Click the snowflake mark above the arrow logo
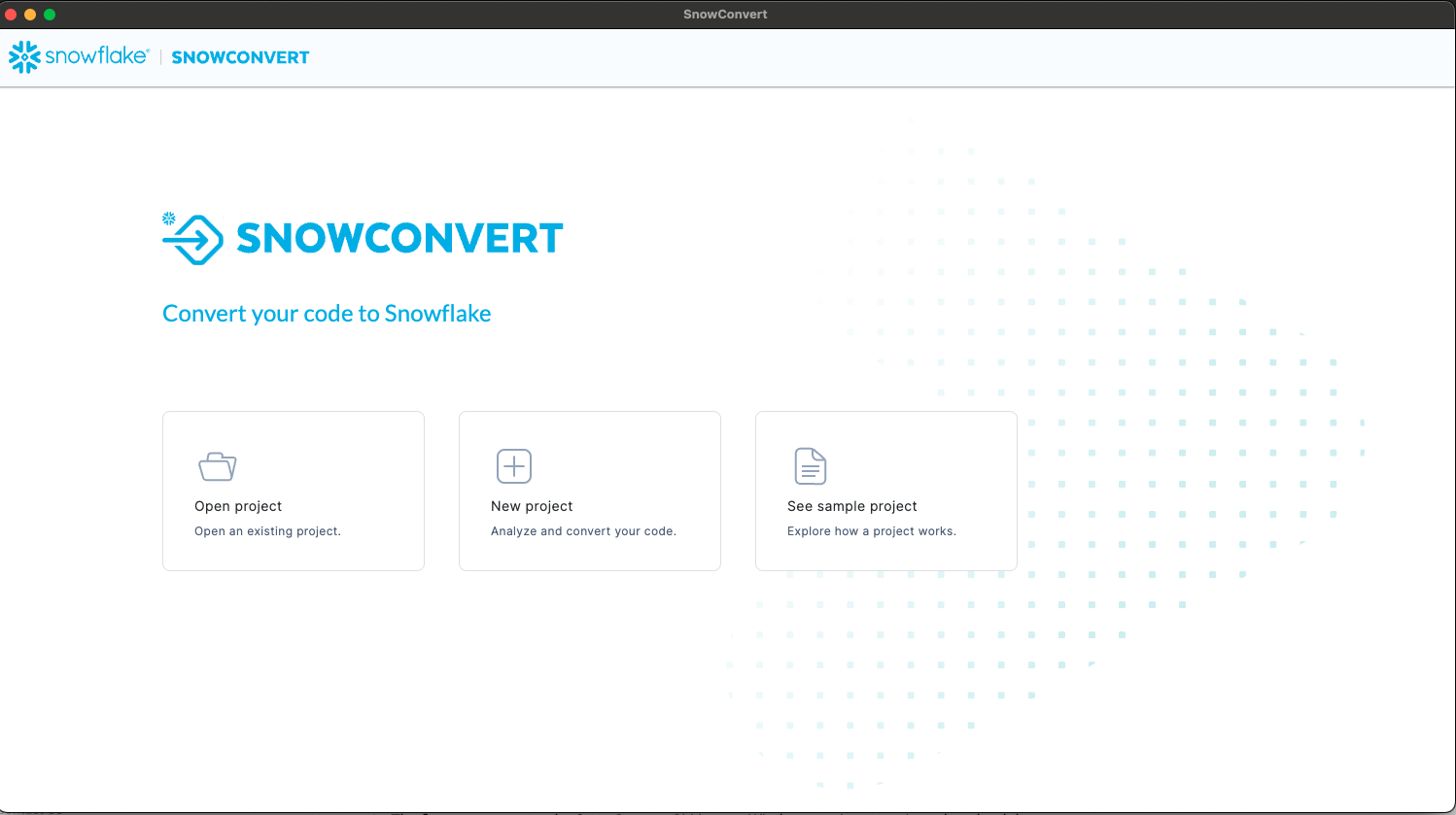 tap(169, 216)
